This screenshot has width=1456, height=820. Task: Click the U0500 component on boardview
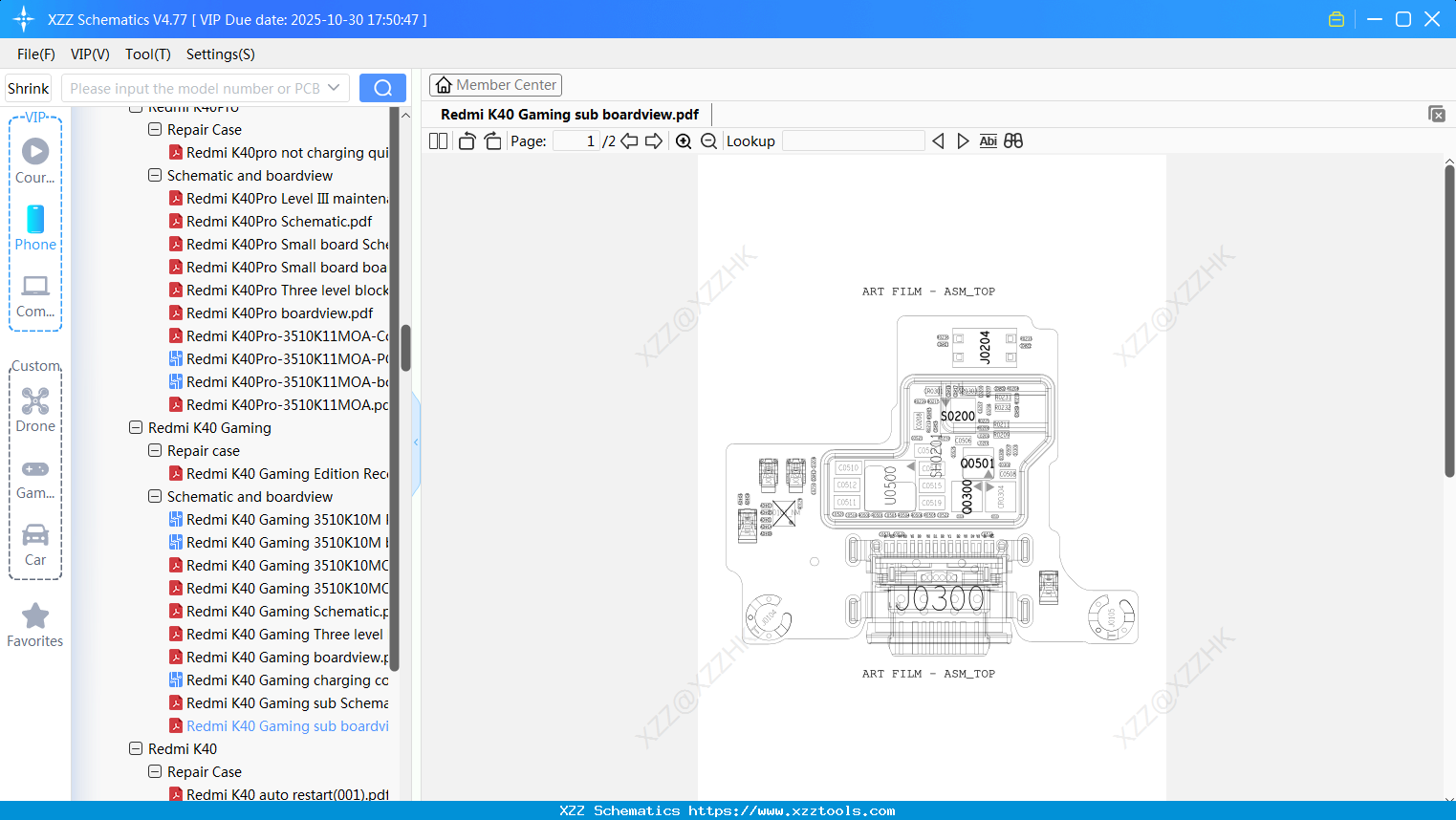point(890,486)
